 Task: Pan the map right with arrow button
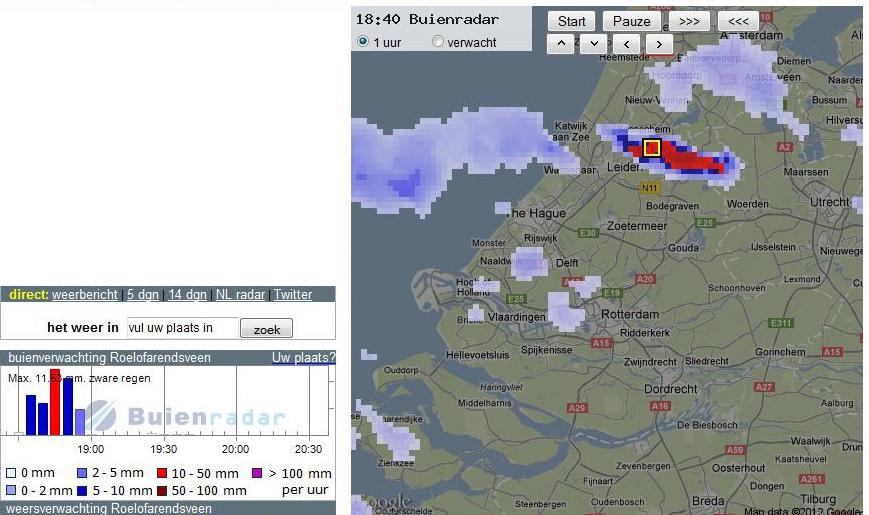(x=659, y=44)
